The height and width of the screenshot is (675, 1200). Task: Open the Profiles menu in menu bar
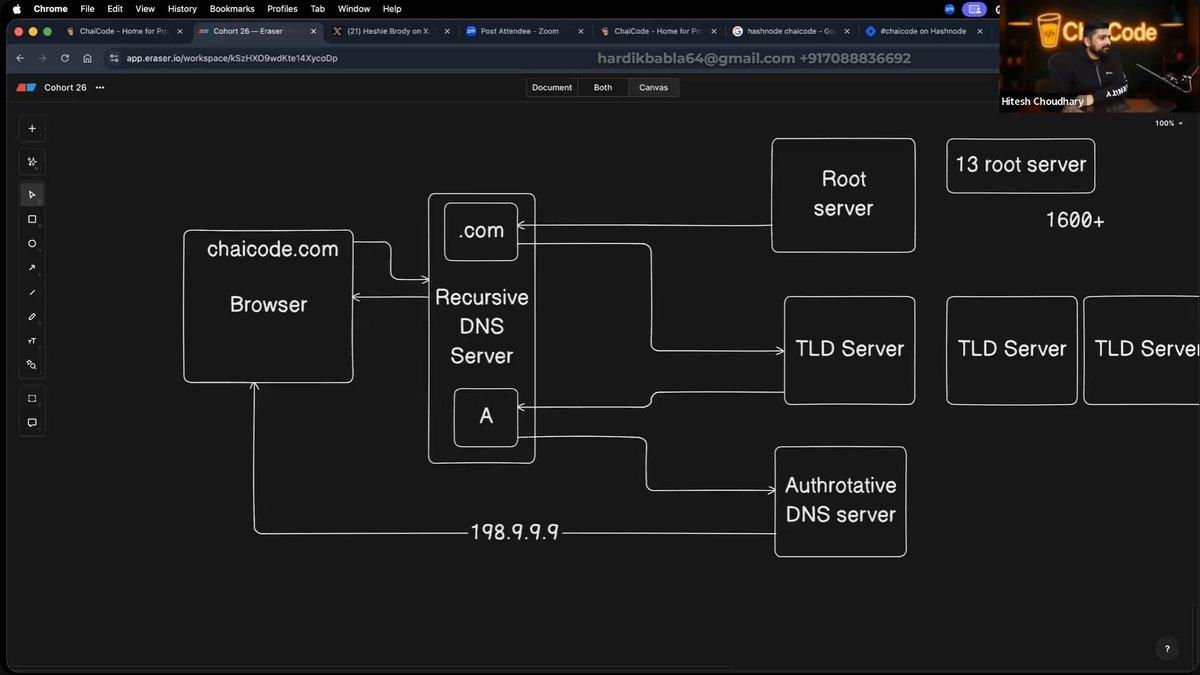[x=282, y=9]
